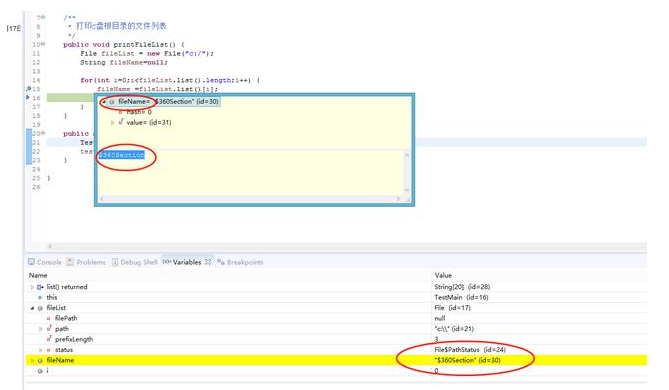Expand the value= (id=31) node in popup

(x=113, y=122)
